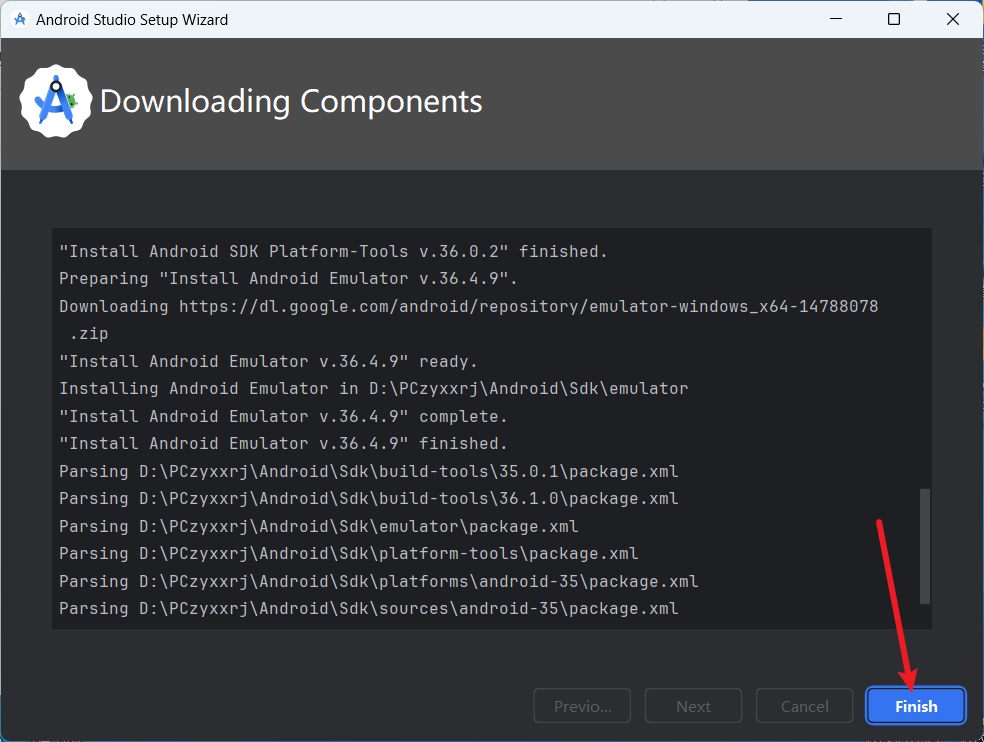
Task: Maximize the Setup Wizard window
Action: [x=894, y=19]
